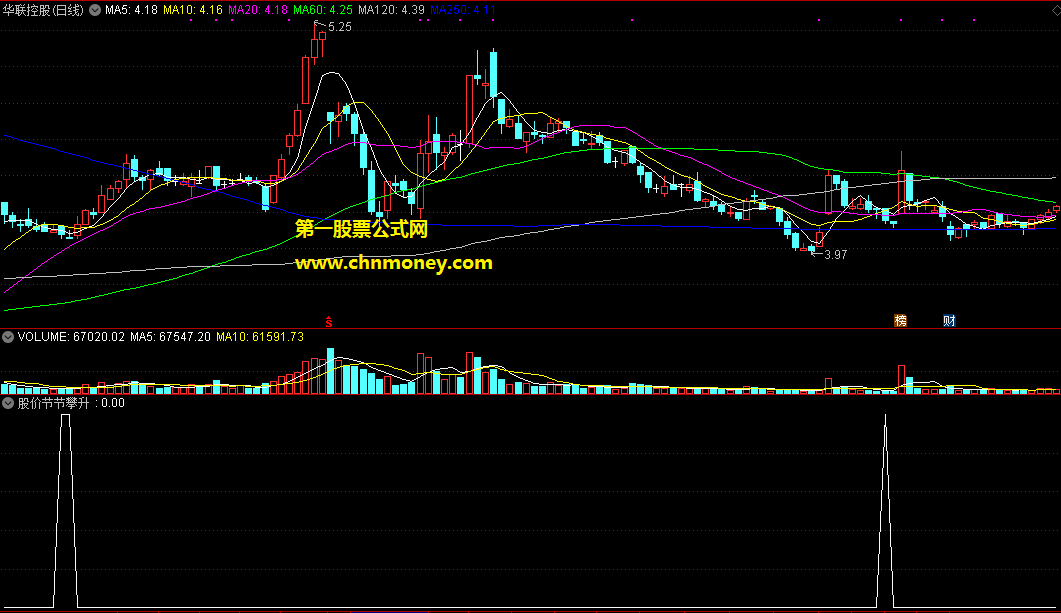
Task: Click the 股价节节攀升 : 0.00 indicator label
Action: point(71,403)
